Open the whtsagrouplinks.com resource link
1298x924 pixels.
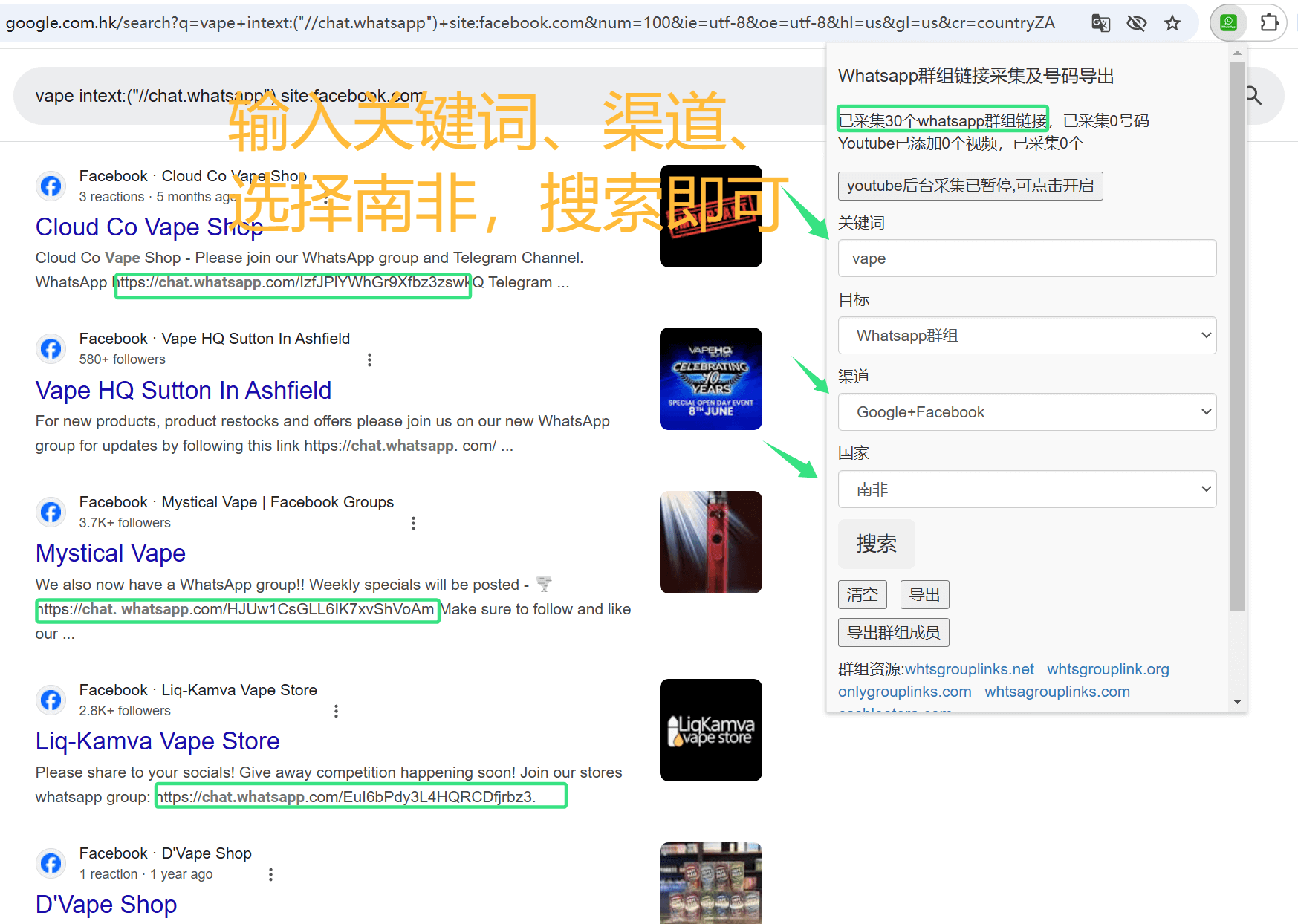1057,692
